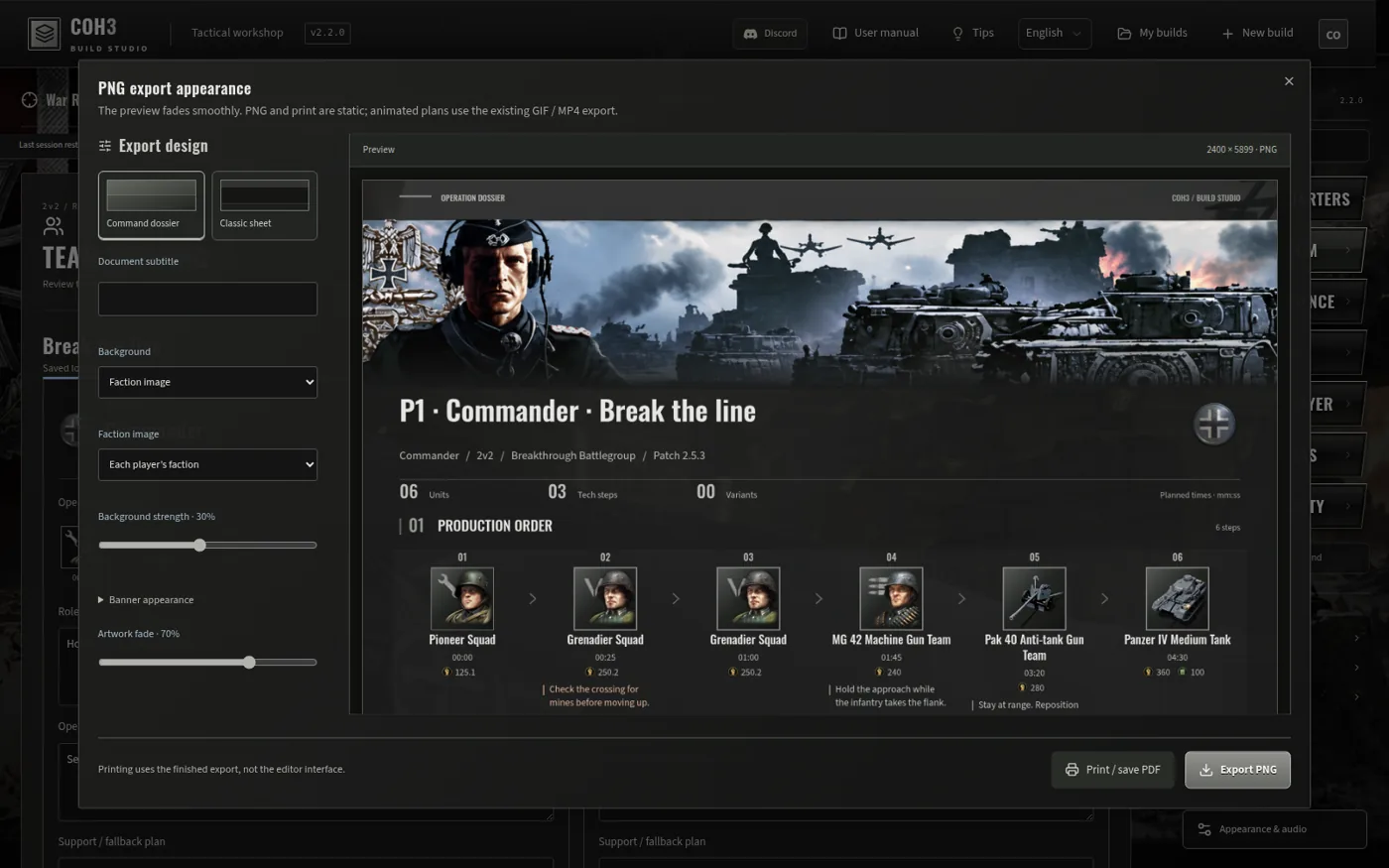1389x868 pixels.
Task: Select the Command dossier design
Action: point(151,205)
